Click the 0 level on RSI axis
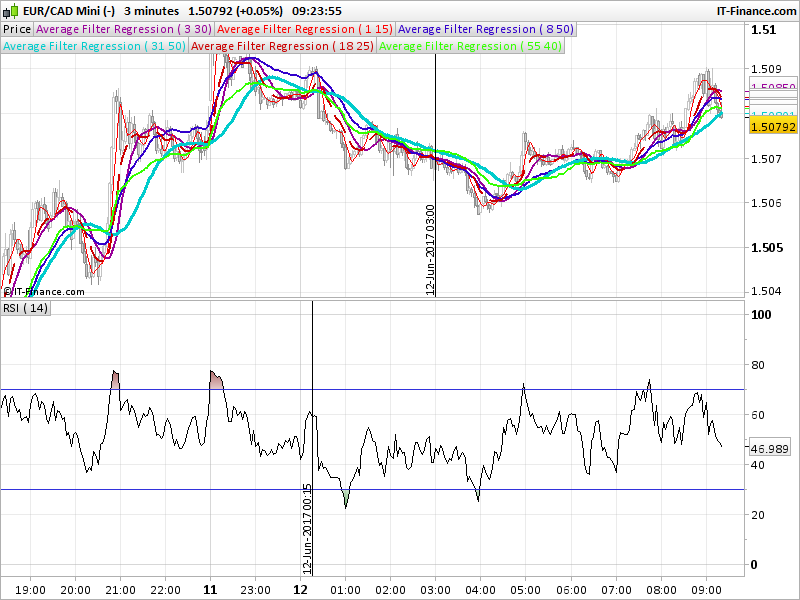Image resolution: width=800 pixels, height=600 pixels. 754,565
